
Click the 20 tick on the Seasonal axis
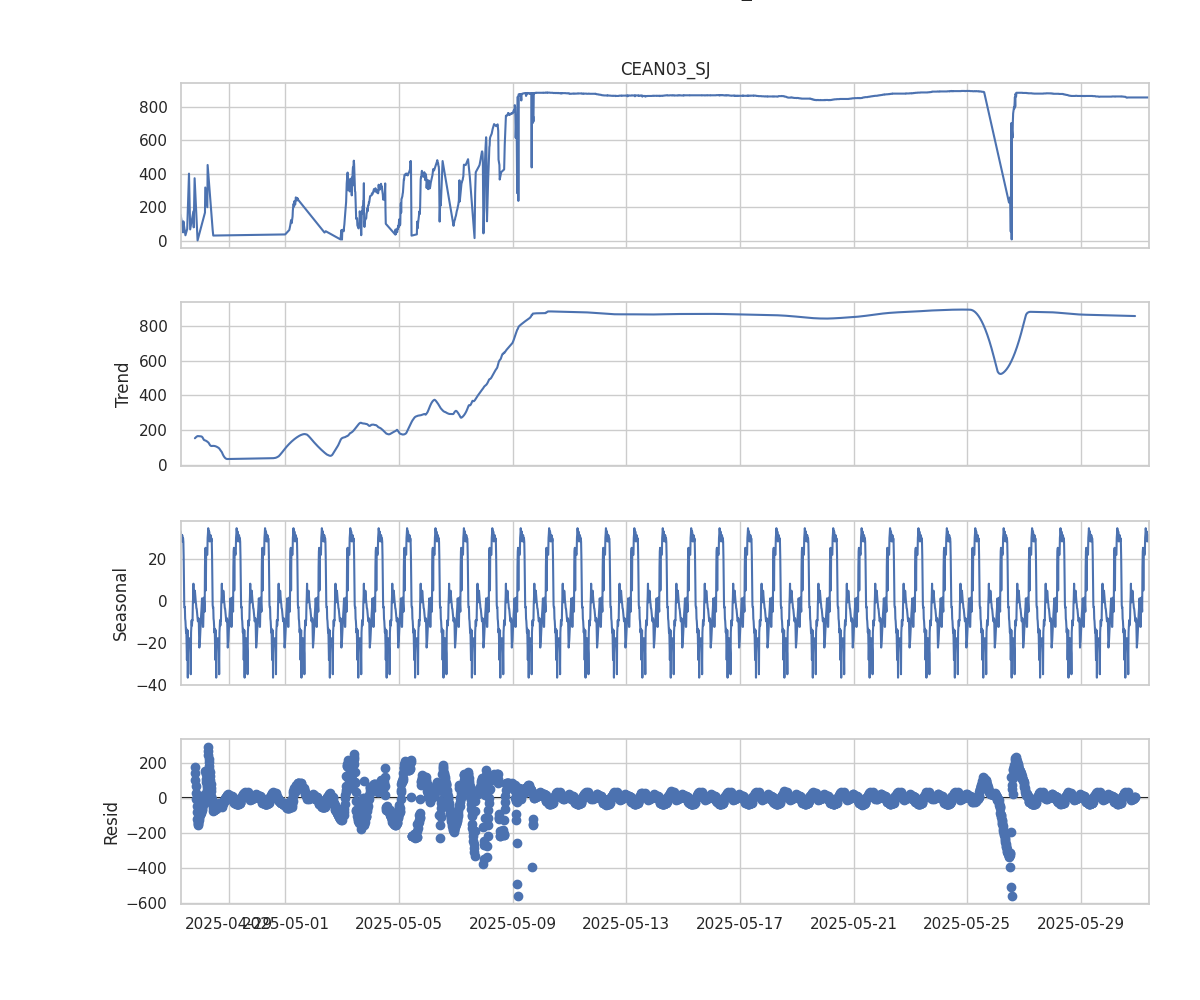coord(159,559)
